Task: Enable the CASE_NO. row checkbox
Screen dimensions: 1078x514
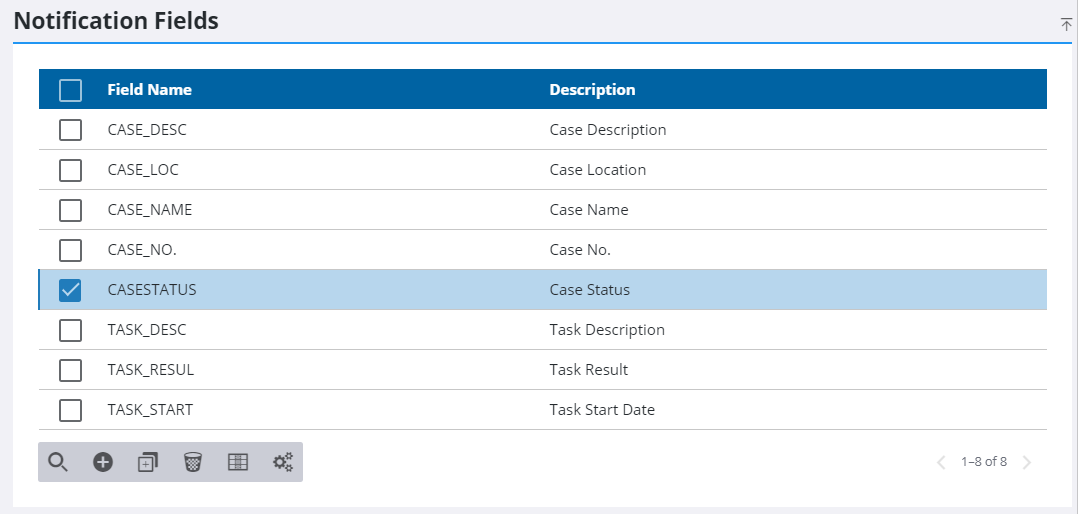Action: click(70, 250)
